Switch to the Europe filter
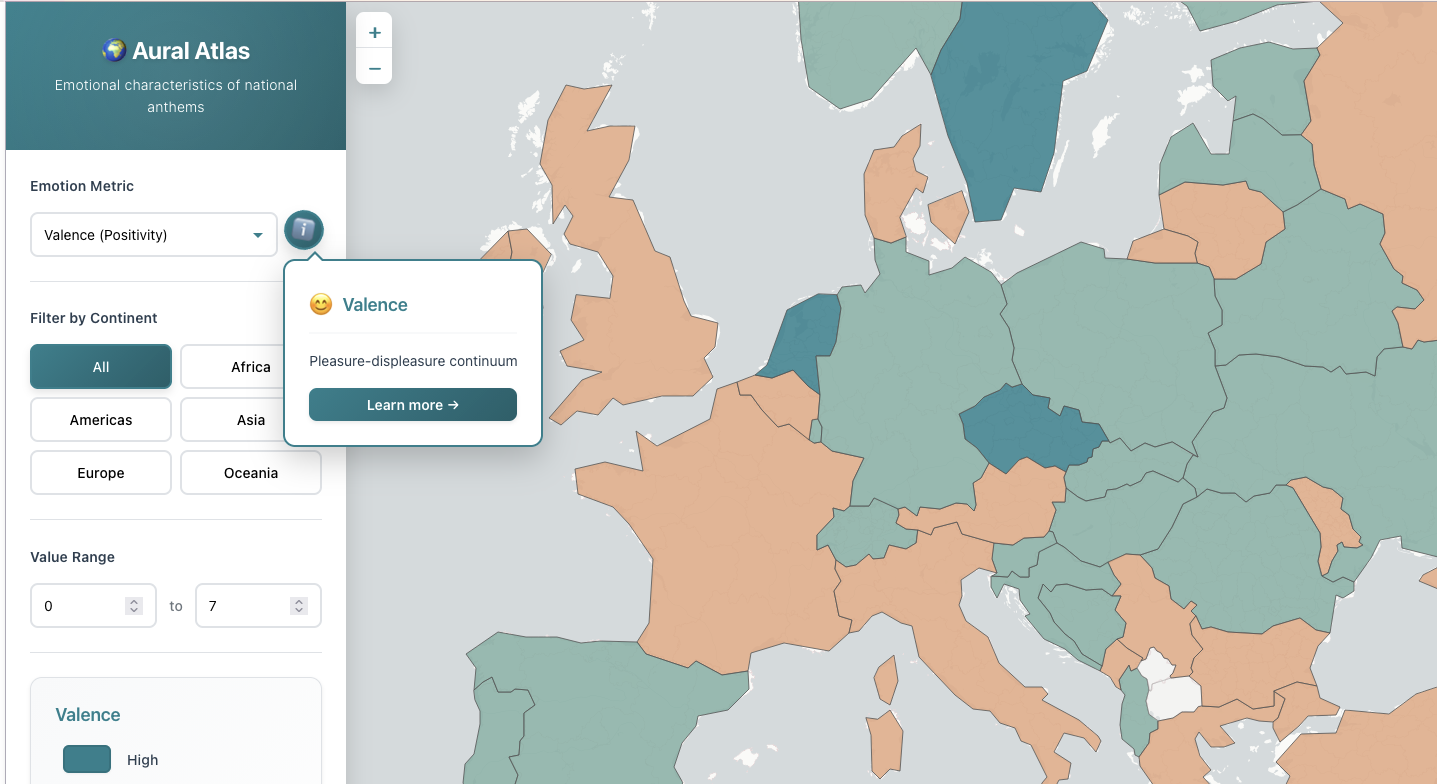This screenshot has height=784, width=1437. tap(100, 472)
